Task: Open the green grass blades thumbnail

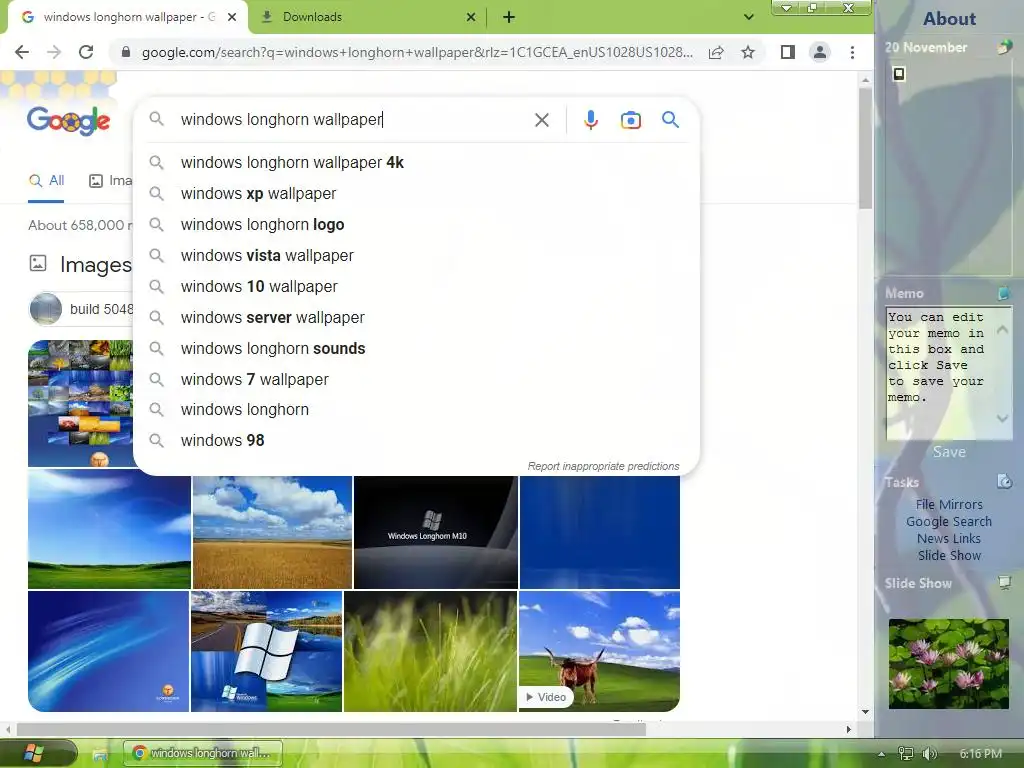Action: pyautogui.click(x=430, y=651)
